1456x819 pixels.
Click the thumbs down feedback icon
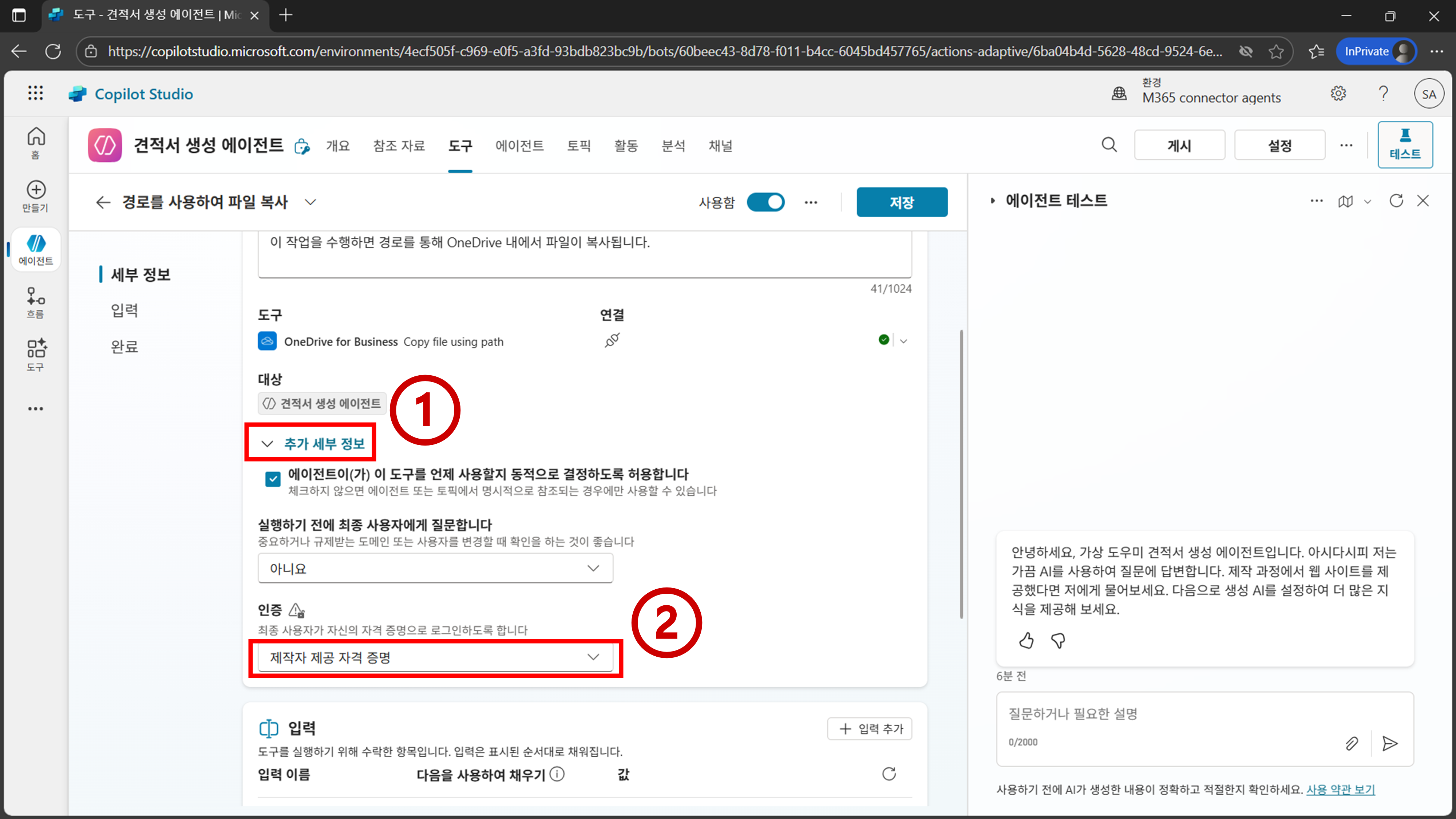coord(1057,640)
